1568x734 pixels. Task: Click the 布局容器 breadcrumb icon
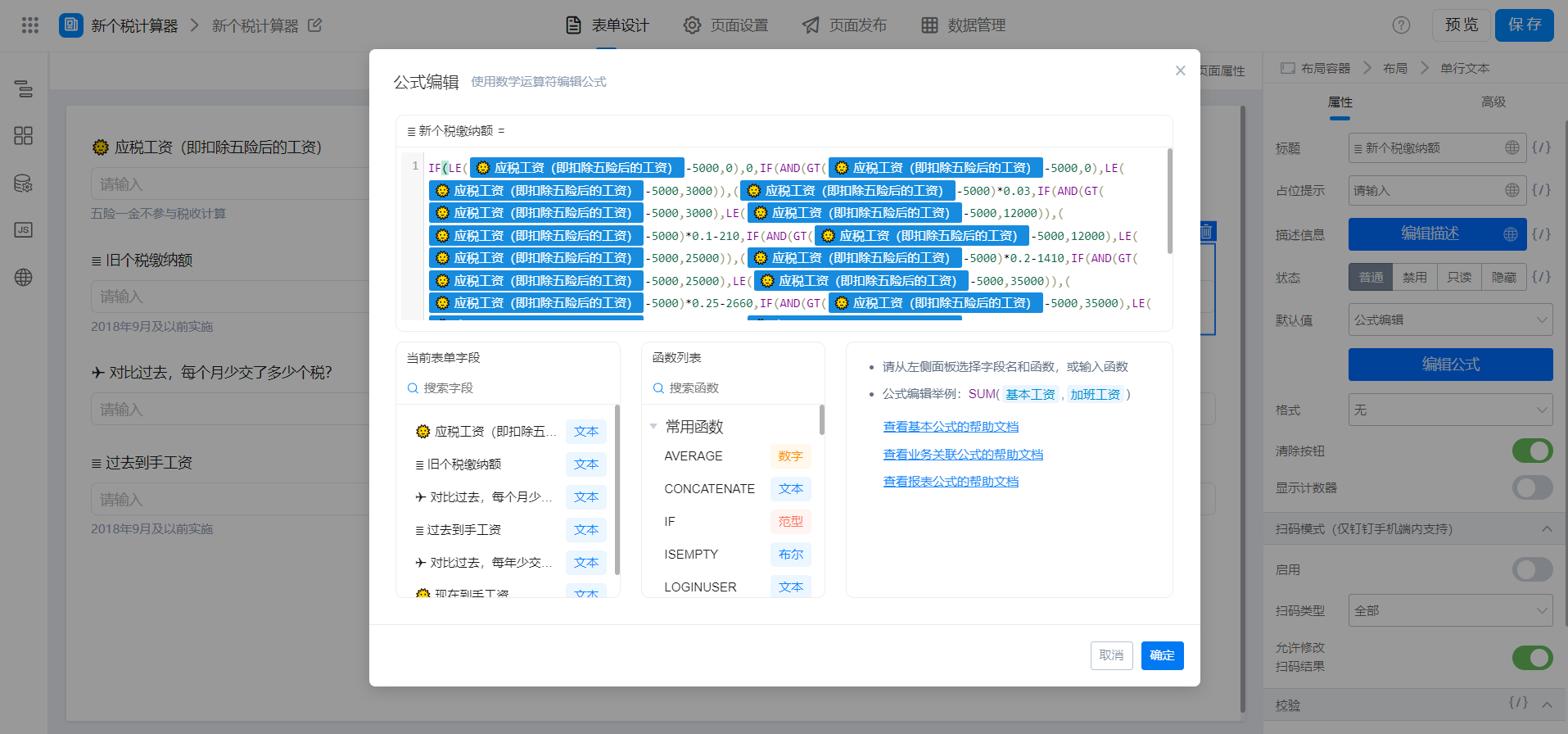(x=1288, y=68)
